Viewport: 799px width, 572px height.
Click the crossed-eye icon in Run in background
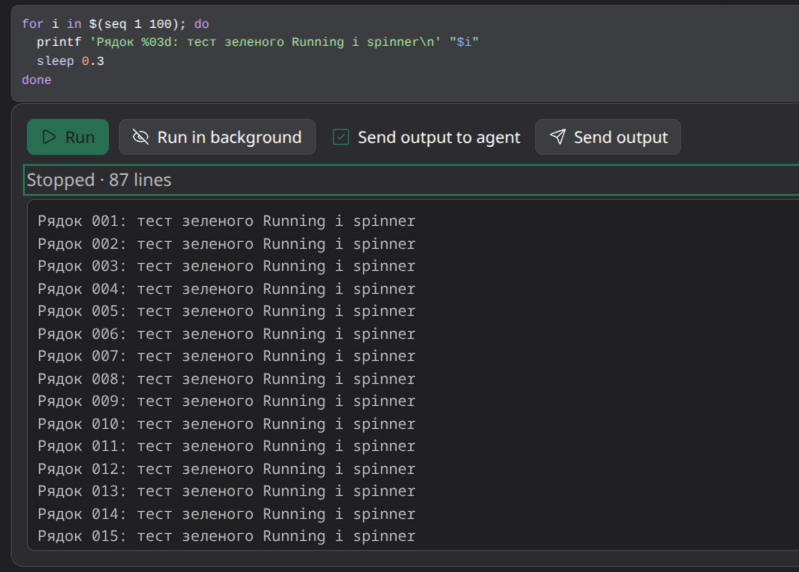tap(140, 137)
